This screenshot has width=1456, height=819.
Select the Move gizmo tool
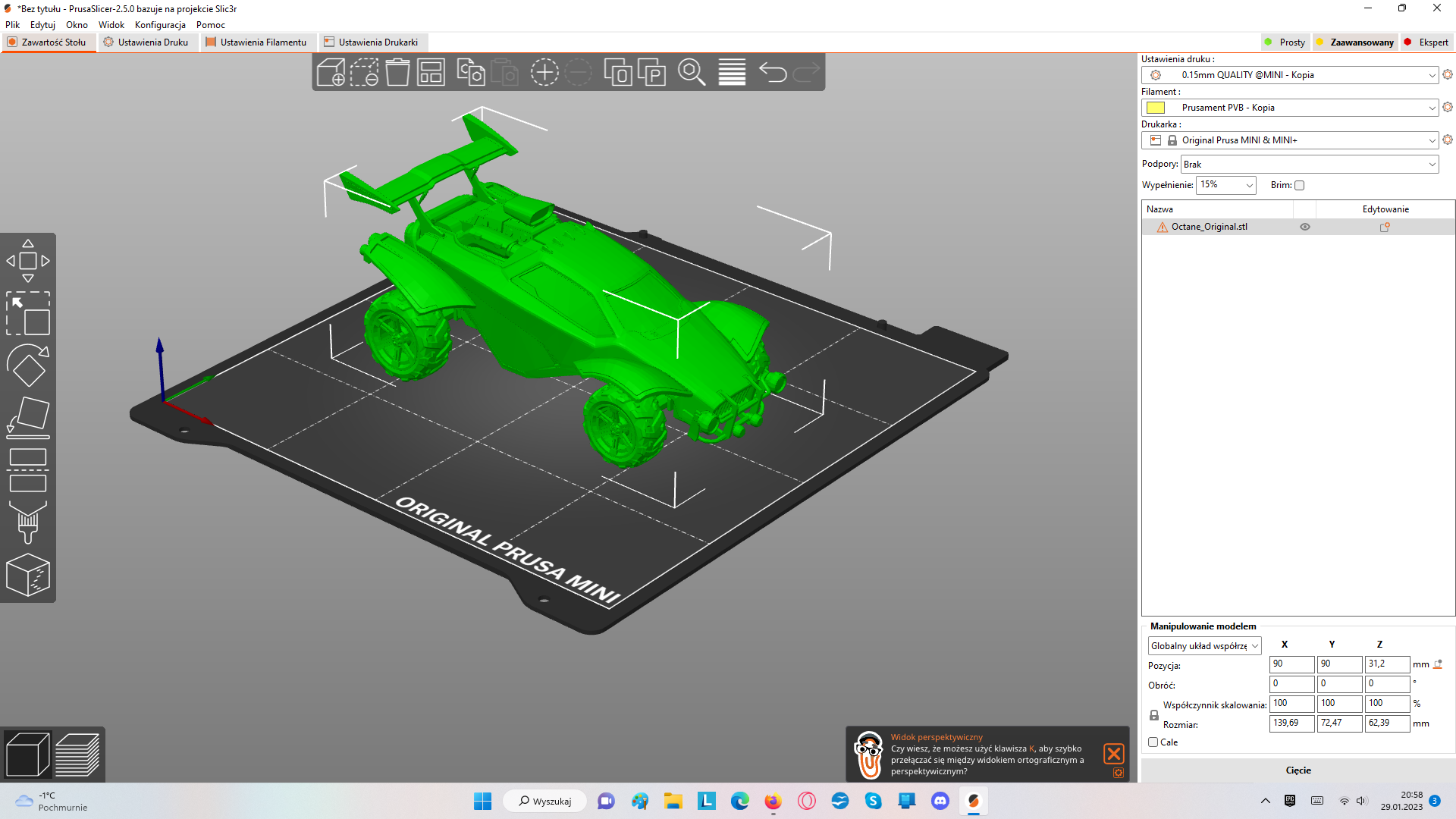pyautogui.click(x=28, y=261)
